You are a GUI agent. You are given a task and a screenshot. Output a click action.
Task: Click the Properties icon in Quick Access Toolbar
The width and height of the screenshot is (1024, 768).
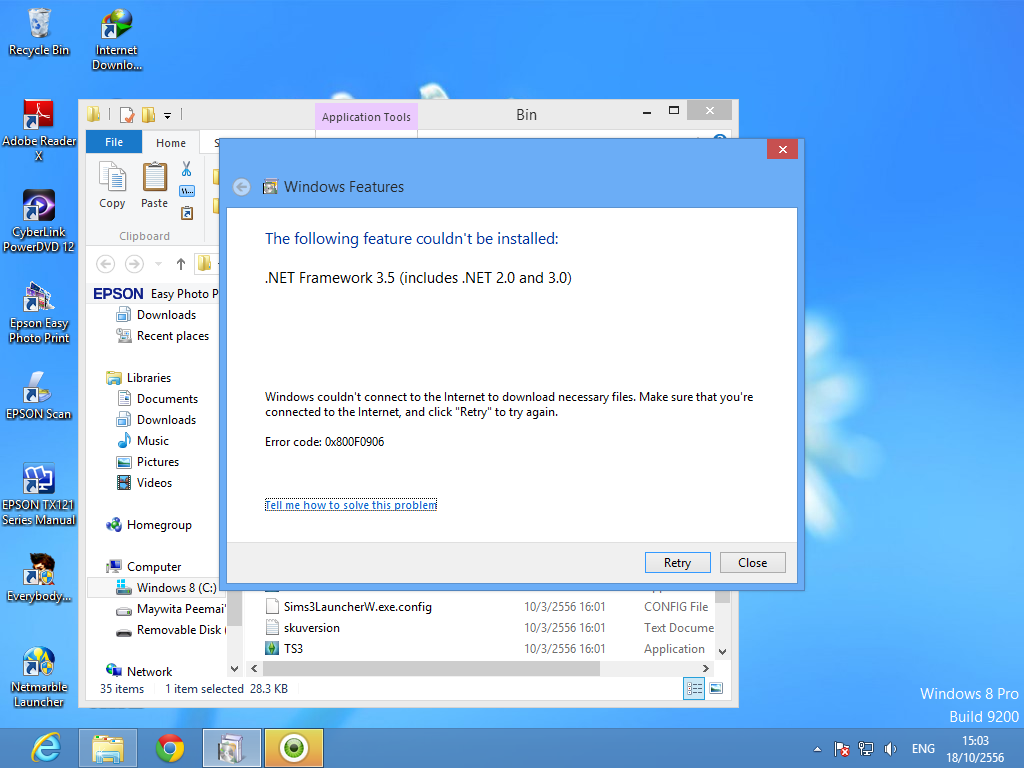point(127,115)
